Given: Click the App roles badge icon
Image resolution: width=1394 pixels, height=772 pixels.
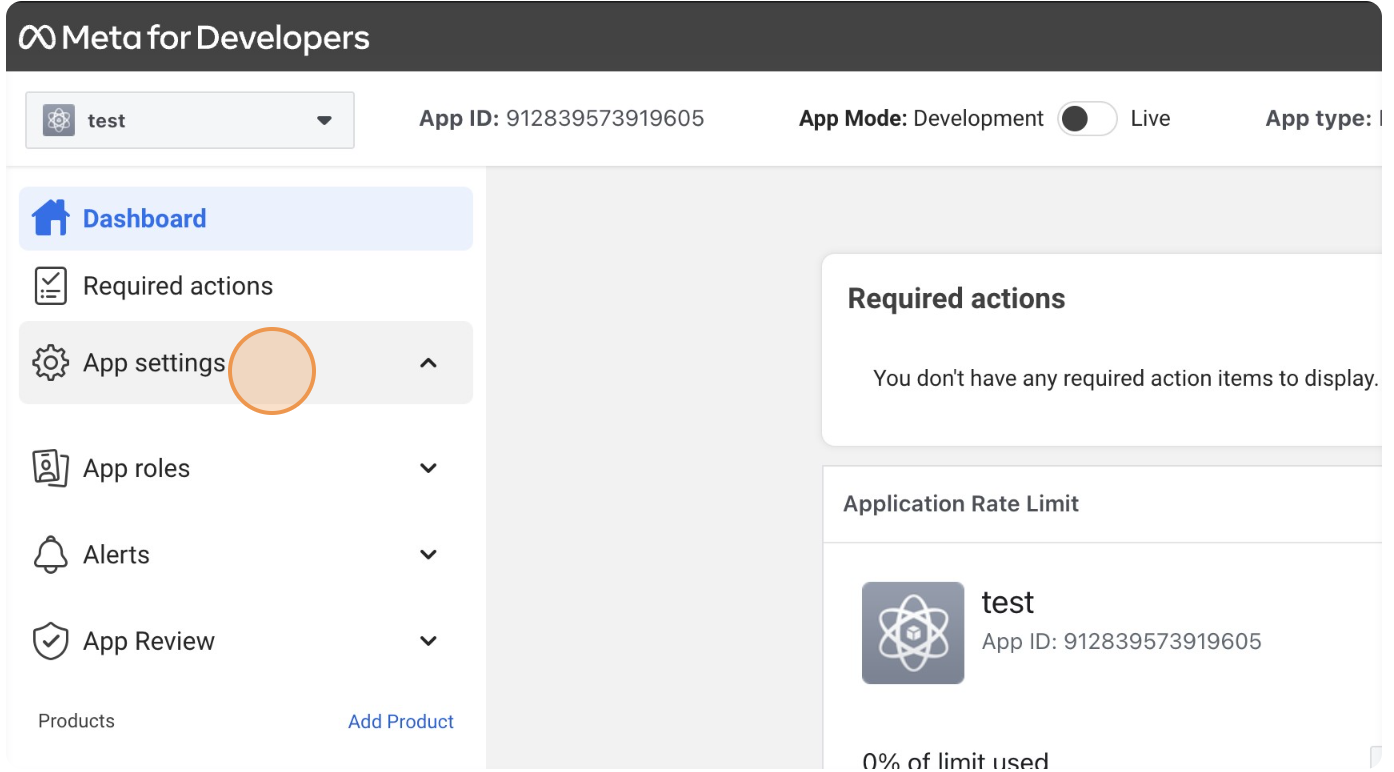Looking at the screenshot, I should tap(50, 468).
